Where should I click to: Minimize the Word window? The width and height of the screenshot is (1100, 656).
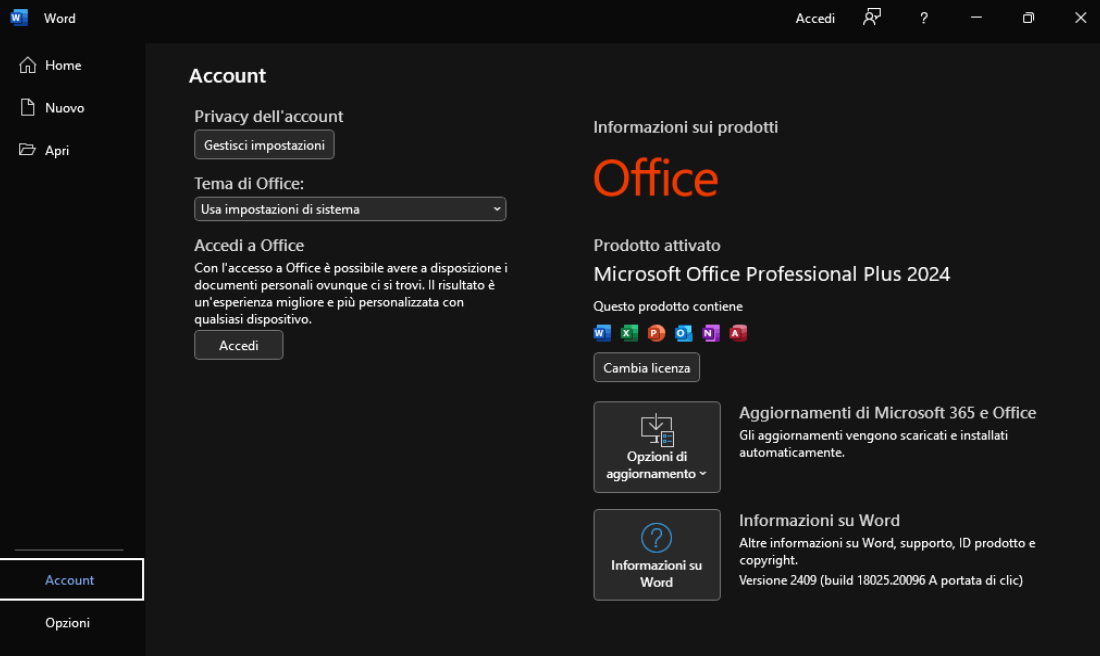(976, 18)
